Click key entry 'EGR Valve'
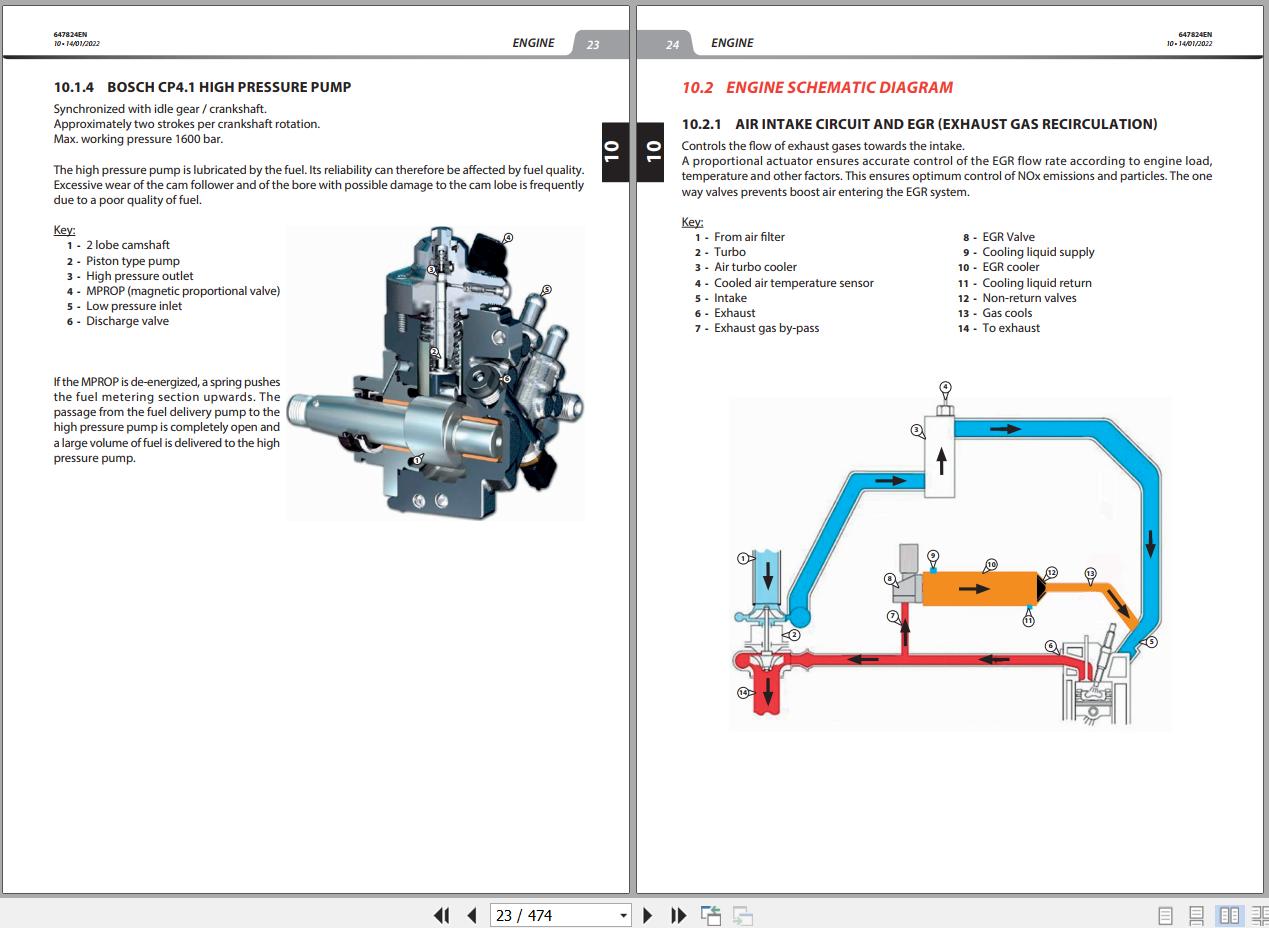Screen dimensions: 1269x928 pos(1009,237)
